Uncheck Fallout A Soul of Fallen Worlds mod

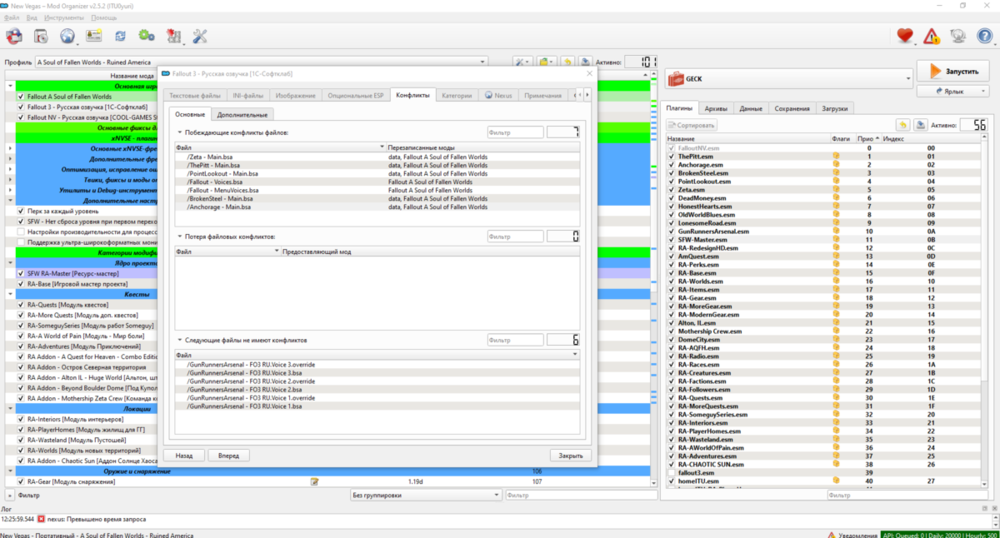(20, 97)
